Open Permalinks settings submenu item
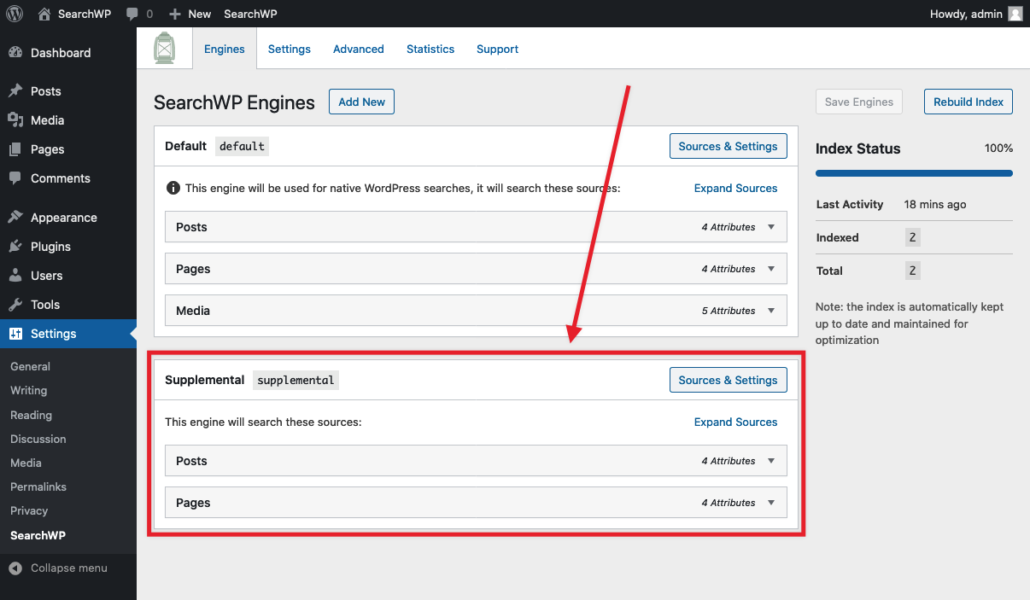This screenshot has width=1030, height=600. click(x=38, y=487)
